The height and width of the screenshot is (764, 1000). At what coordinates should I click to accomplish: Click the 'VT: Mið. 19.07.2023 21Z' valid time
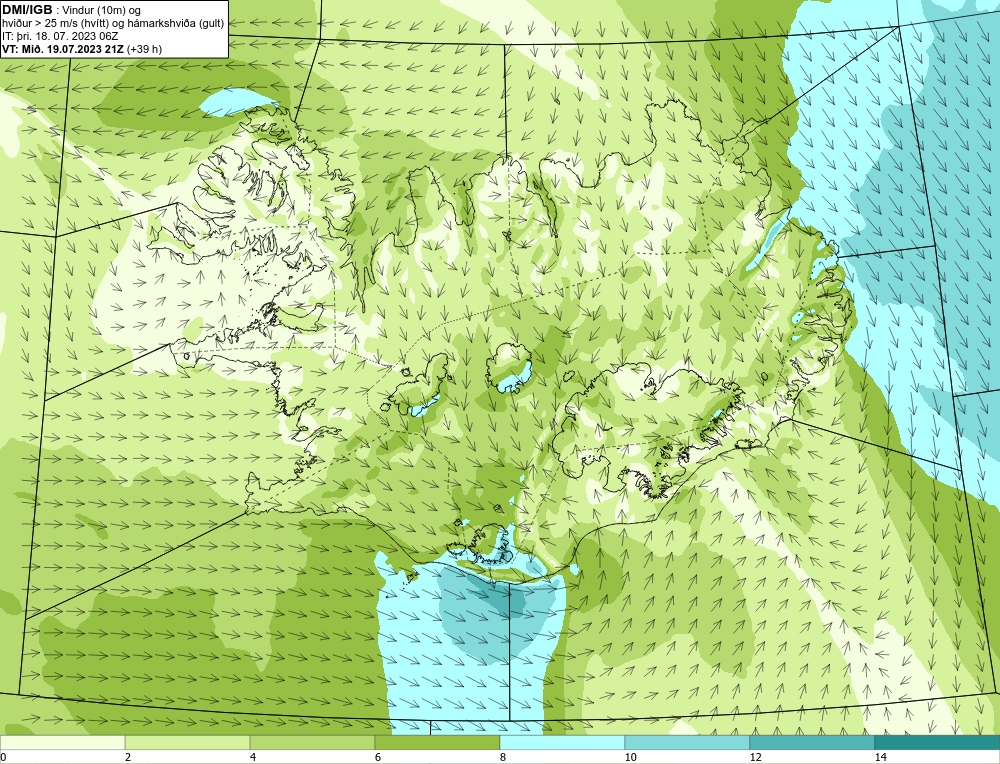click(x=64, y=49)
